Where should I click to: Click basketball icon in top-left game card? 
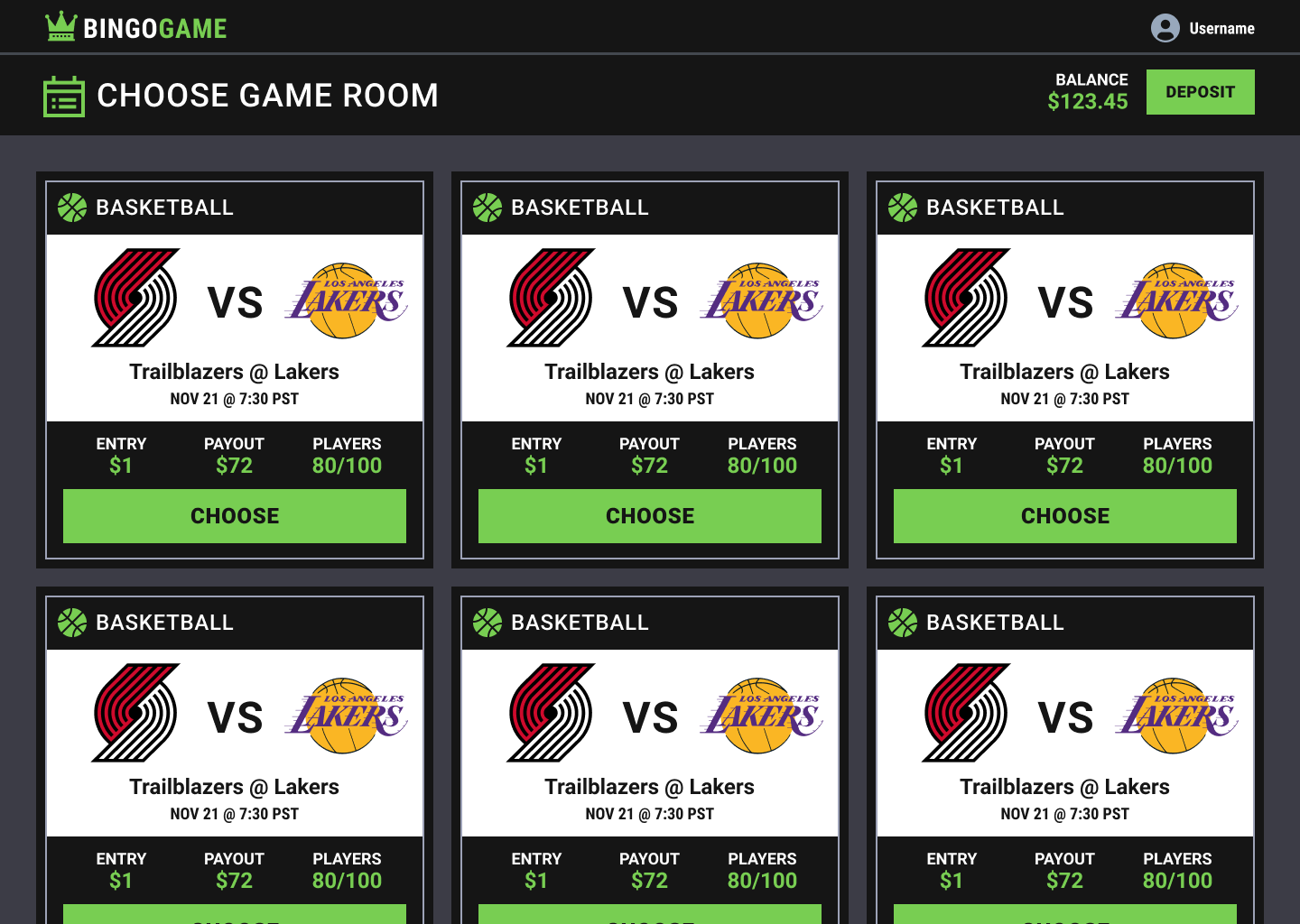point(72,208)
